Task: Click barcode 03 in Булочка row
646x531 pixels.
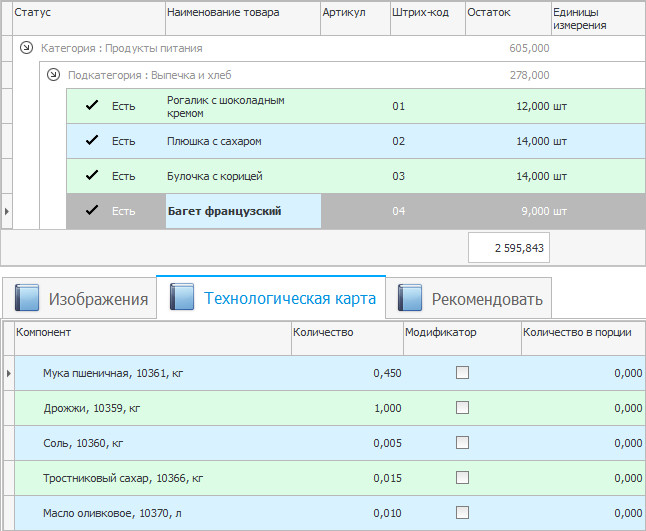Action: point(398,176)
